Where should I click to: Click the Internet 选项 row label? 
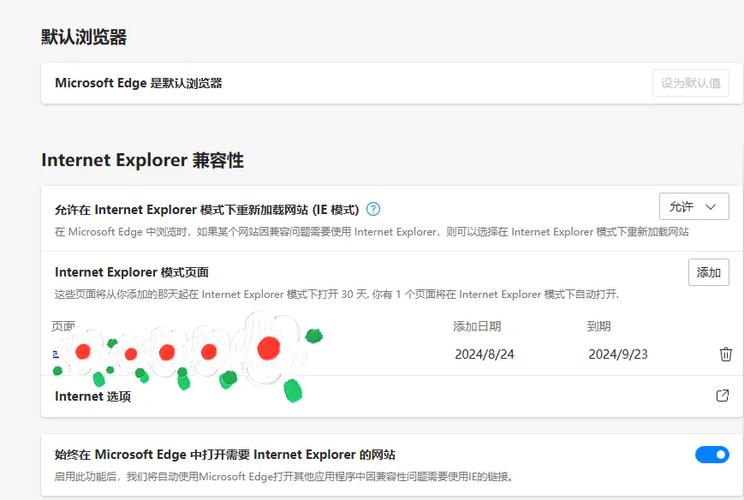coord(93,396)
